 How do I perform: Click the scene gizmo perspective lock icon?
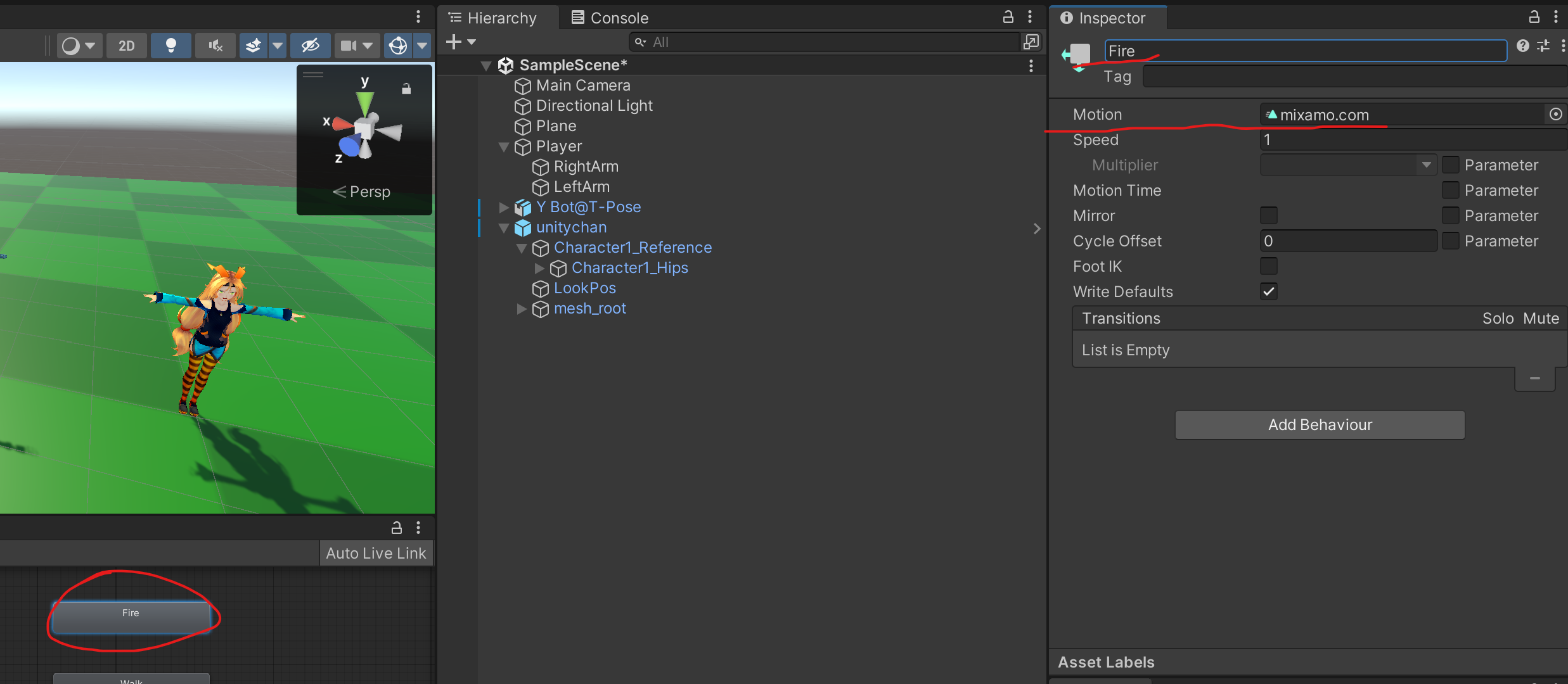click(x=406, y=89)
